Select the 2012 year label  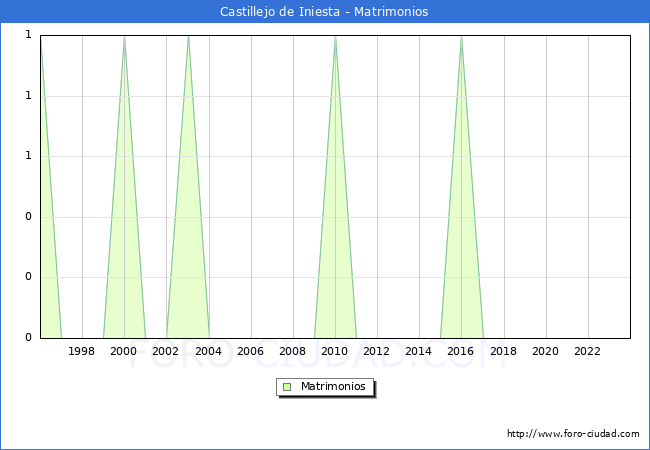click(377, 351)
